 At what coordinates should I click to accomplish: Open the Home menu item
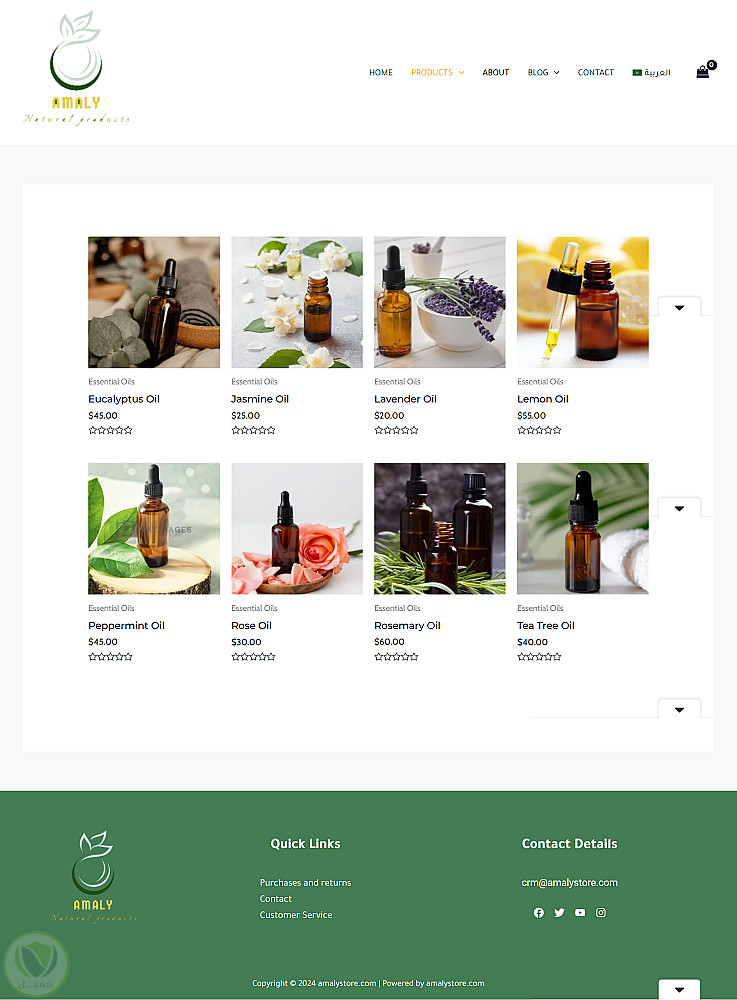[x=380, y=73]
